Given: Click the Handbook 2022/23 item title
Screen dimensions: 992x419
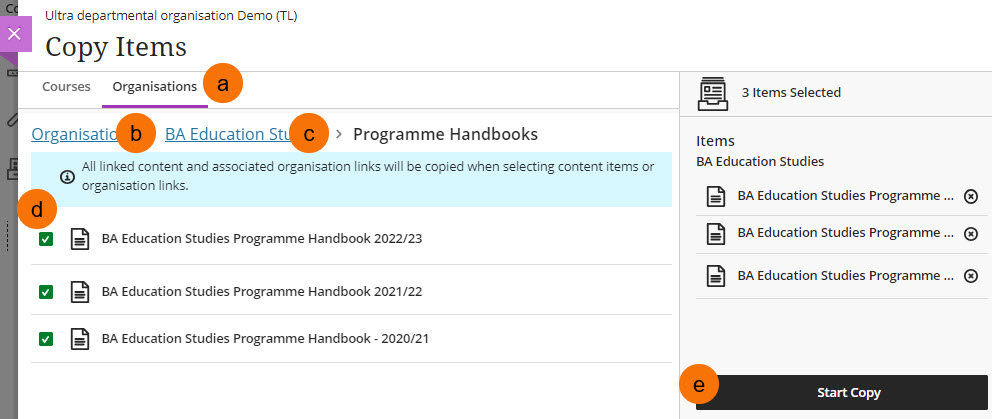Looking at the screenshot, I should click(262, 240).
